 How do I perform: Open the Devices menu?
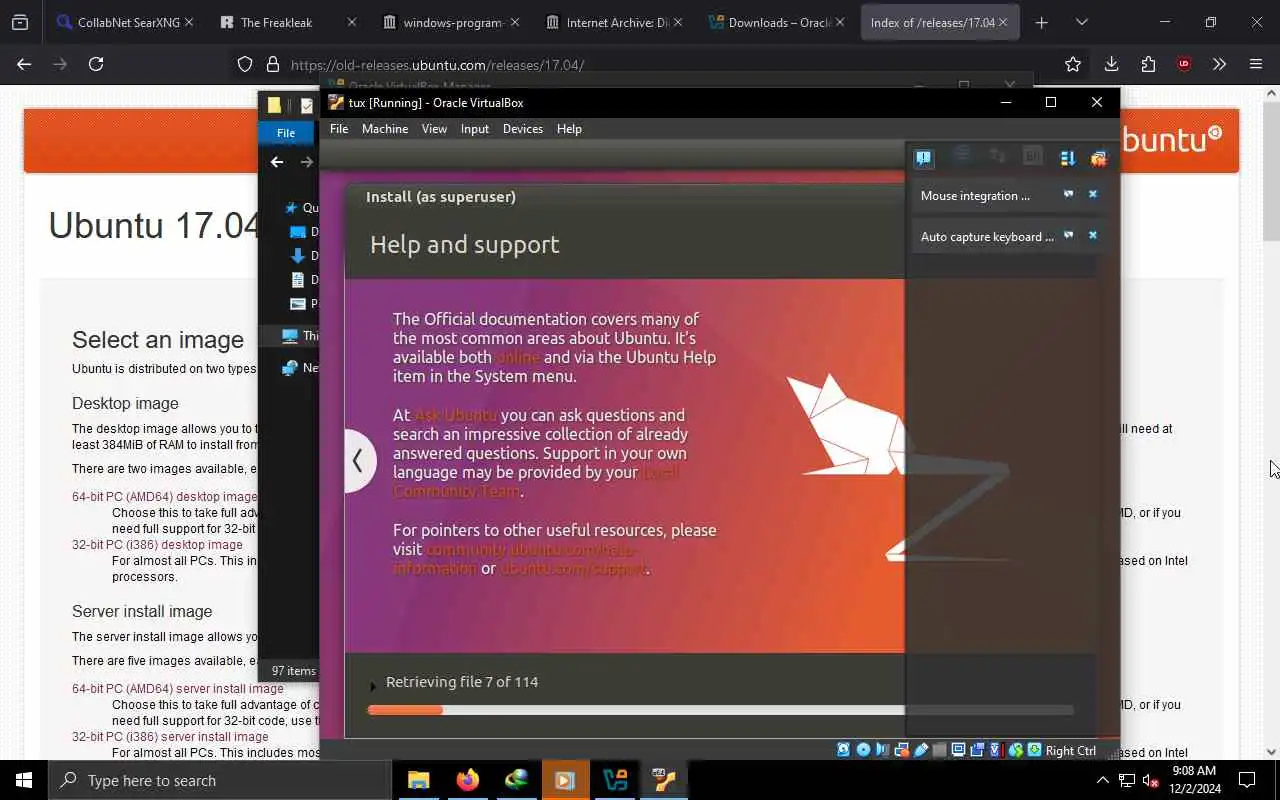[x=523, y=129]
